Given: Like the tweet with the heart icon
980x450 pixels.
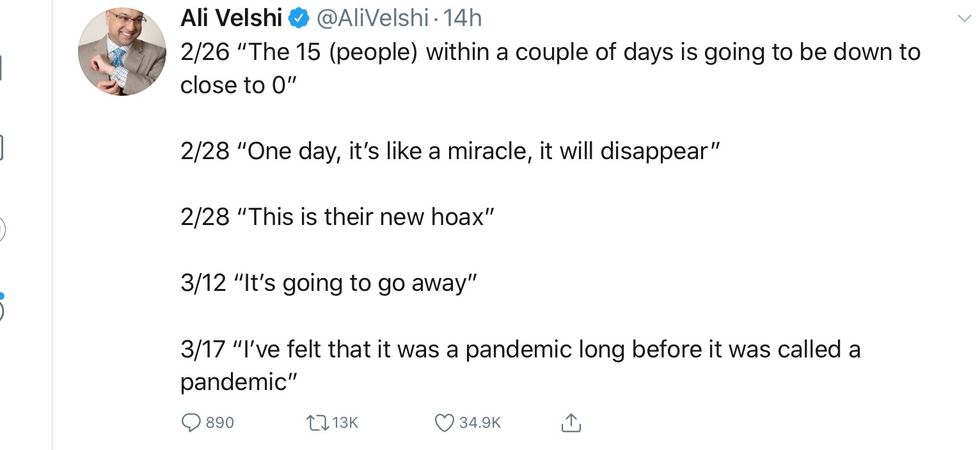Looking at the screenshot, I should click(x=444, y=423).
